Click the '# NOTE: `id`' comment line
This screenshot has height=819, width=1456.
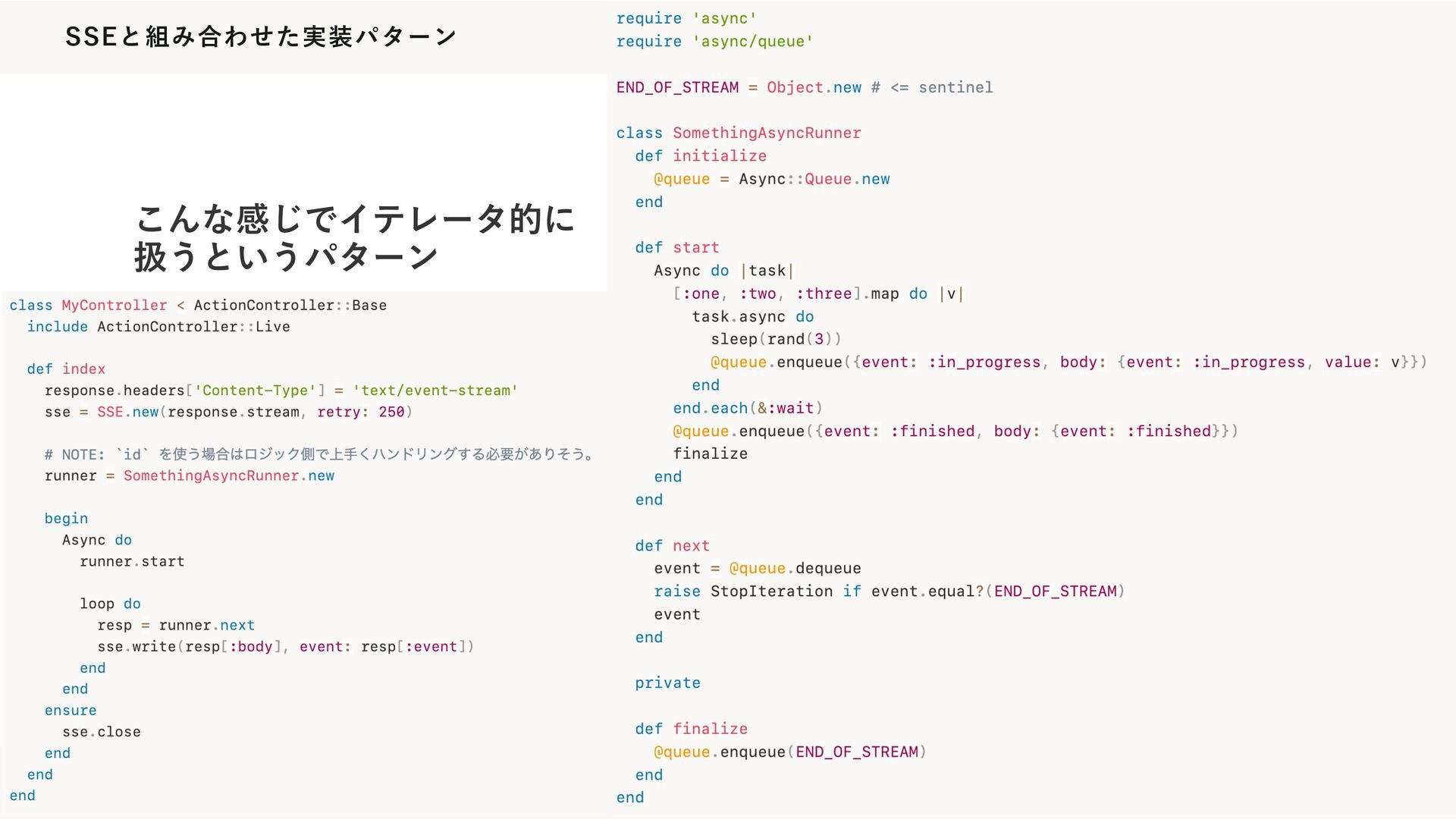(x=320, y=454)
